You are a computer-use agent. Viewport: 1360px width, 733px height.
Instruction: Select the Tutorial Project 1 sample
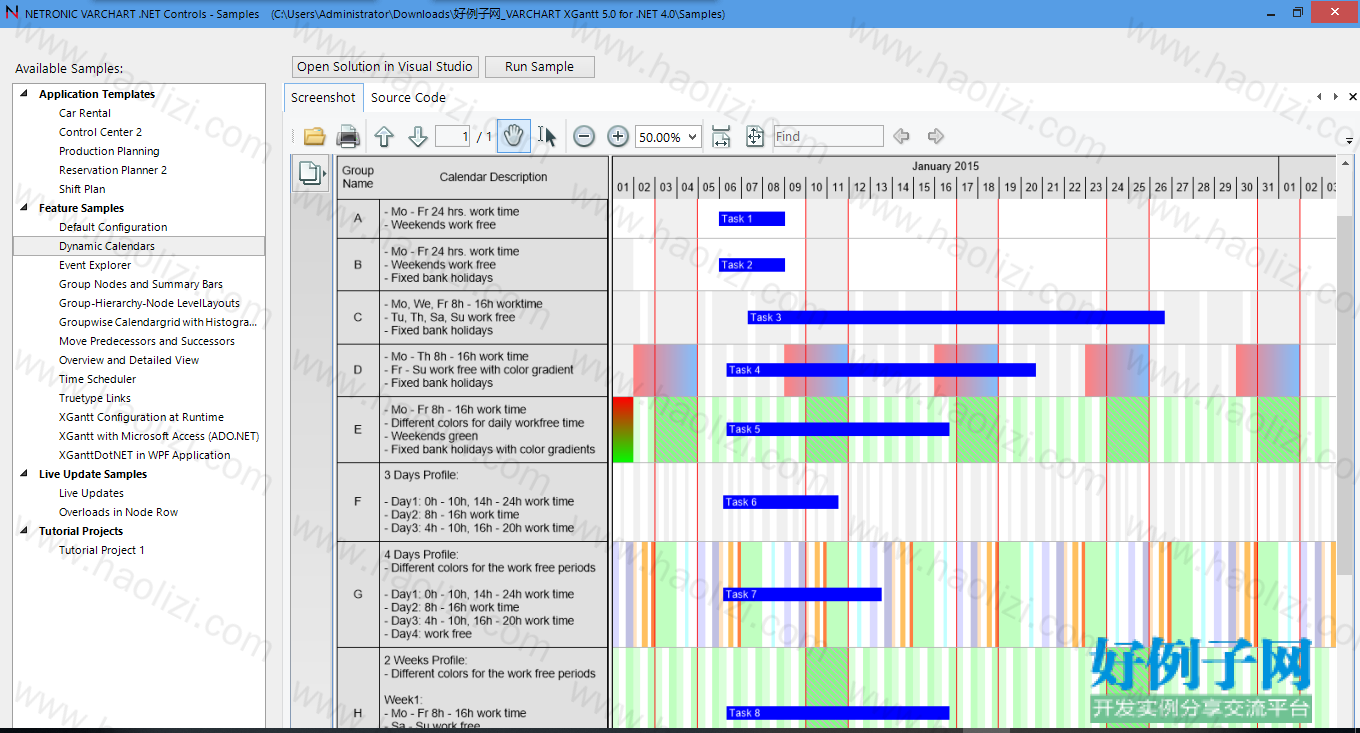(101, 550)
